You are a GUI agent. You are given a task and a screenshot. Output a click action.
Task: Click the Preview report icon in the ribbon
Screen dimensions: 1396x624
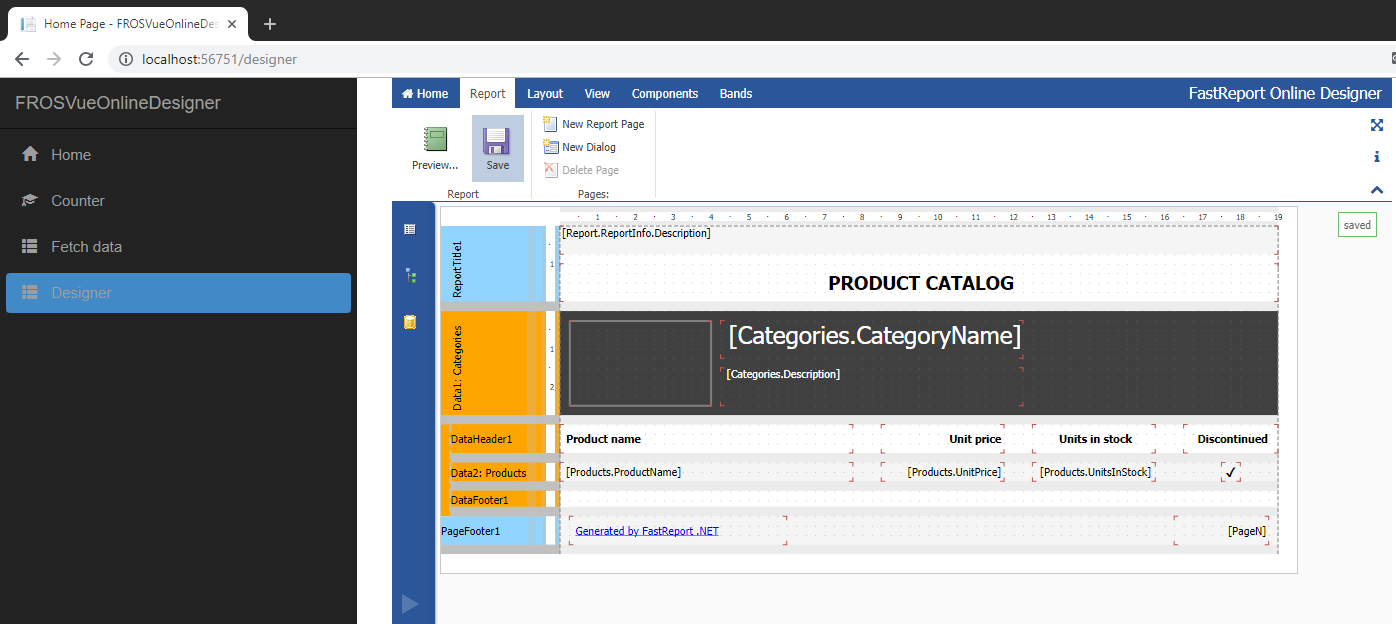pyautogui.click(x=434, y=140)
